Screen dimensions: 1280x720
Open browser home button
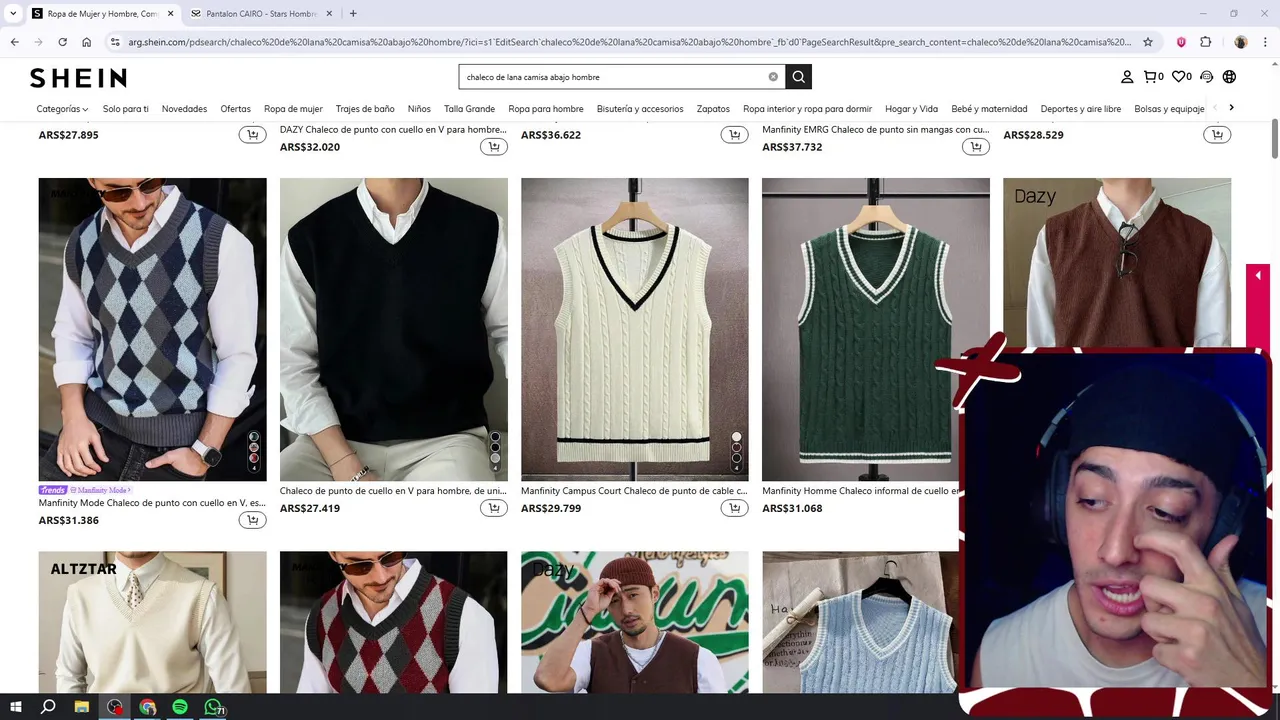[x=86, y=42]
